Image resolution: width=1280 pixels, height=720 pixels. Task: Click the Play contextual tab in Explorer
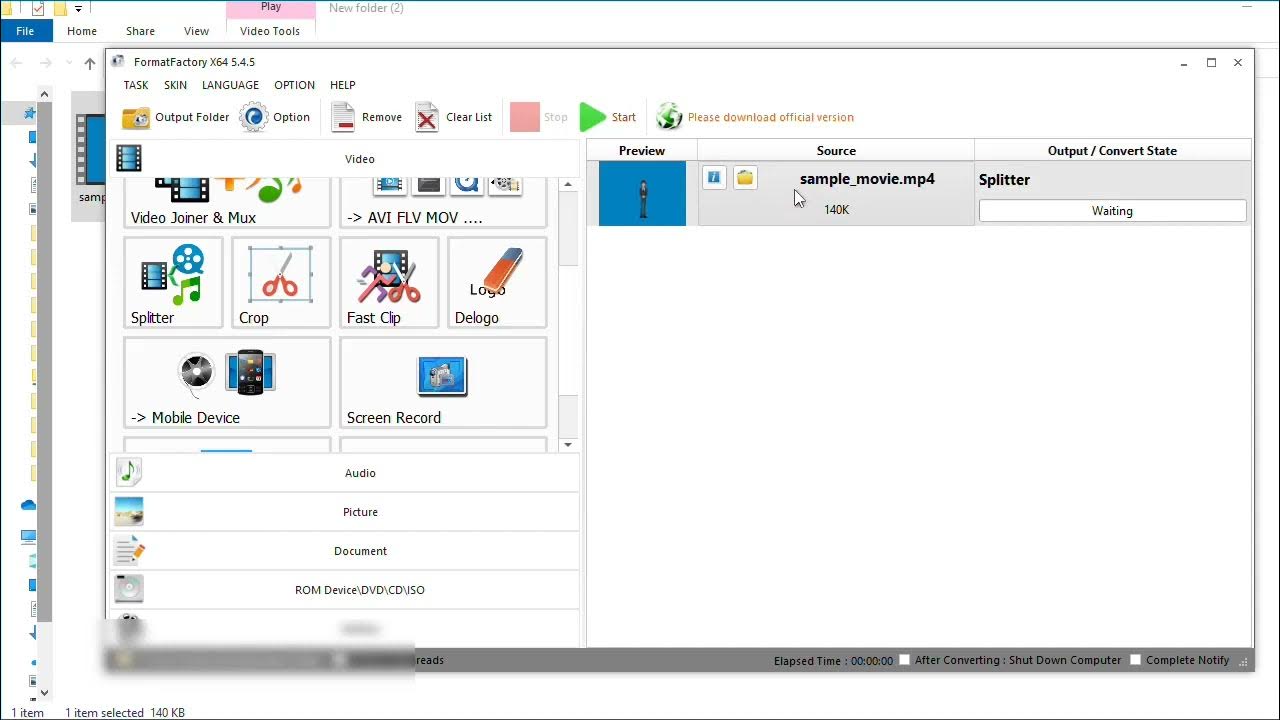(271, 7)
